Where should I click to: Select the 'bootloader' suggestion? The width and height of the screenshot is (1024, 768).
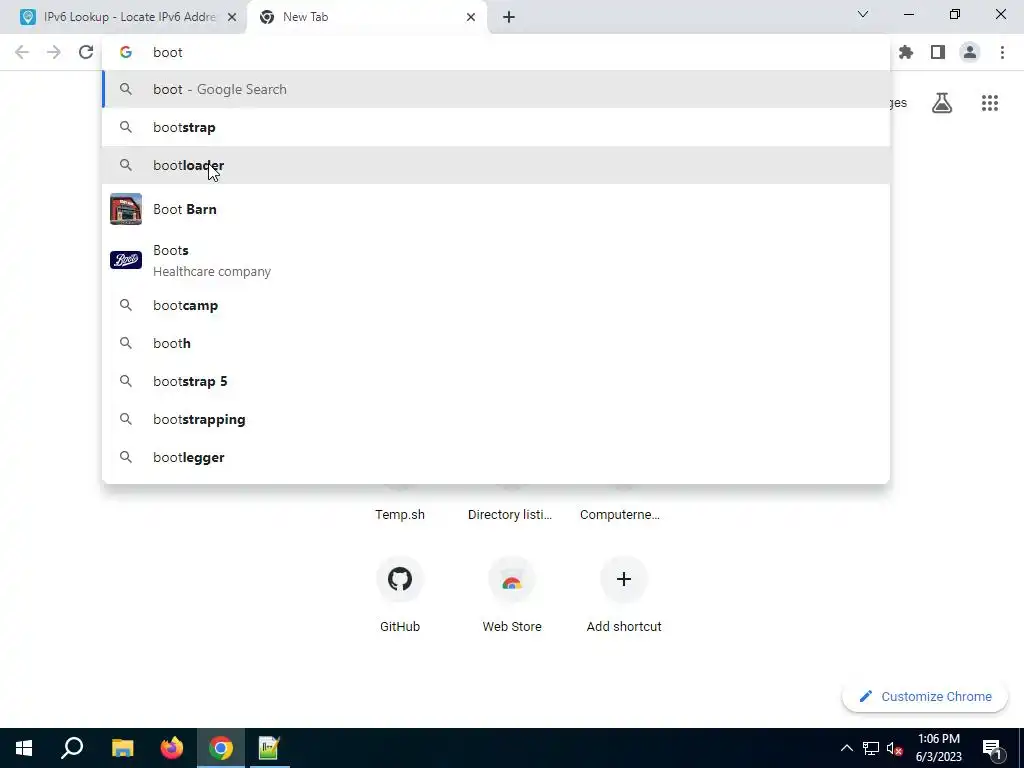pyautogui.click(x=496, y=165)
